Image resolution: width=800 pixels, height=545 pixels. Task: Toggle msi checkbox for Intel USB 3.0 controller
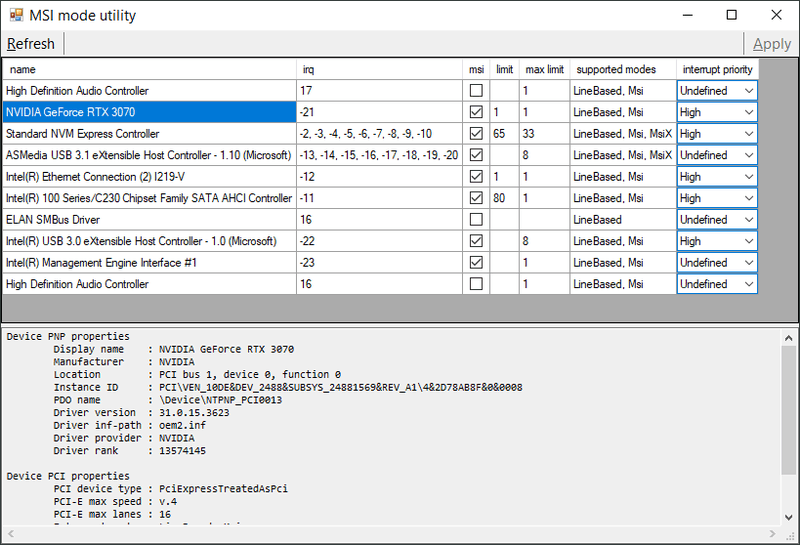(x=476, y=241)
